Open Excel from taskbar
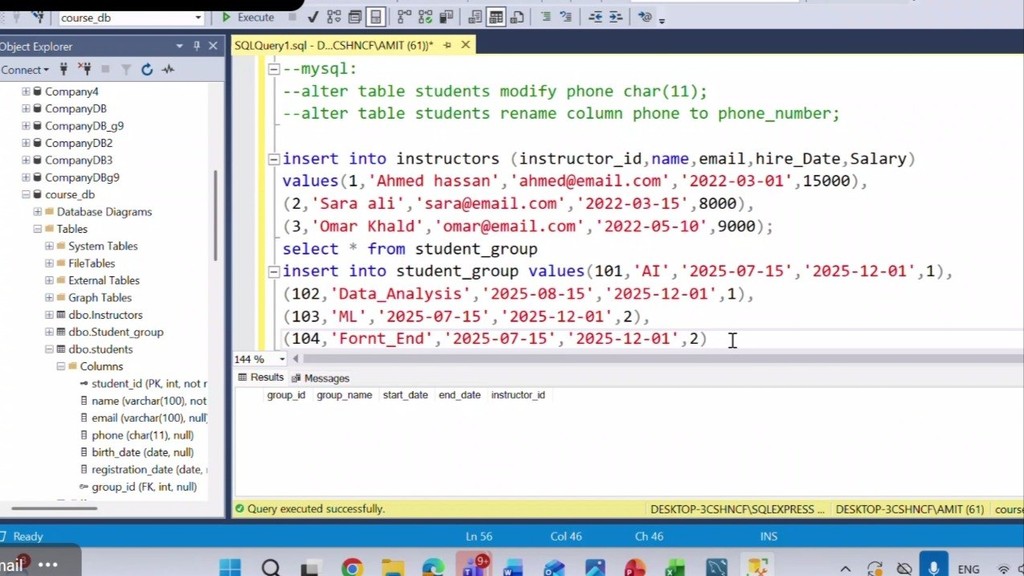The height and width of the screenshot is (576, 1024). tap(675, 566)
